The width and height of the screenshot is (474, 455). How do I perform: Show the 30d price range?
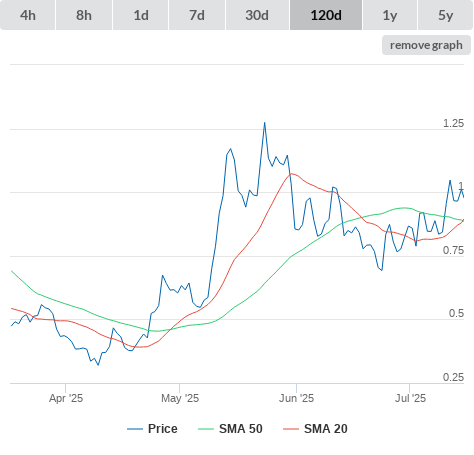(x=257, y=15)
